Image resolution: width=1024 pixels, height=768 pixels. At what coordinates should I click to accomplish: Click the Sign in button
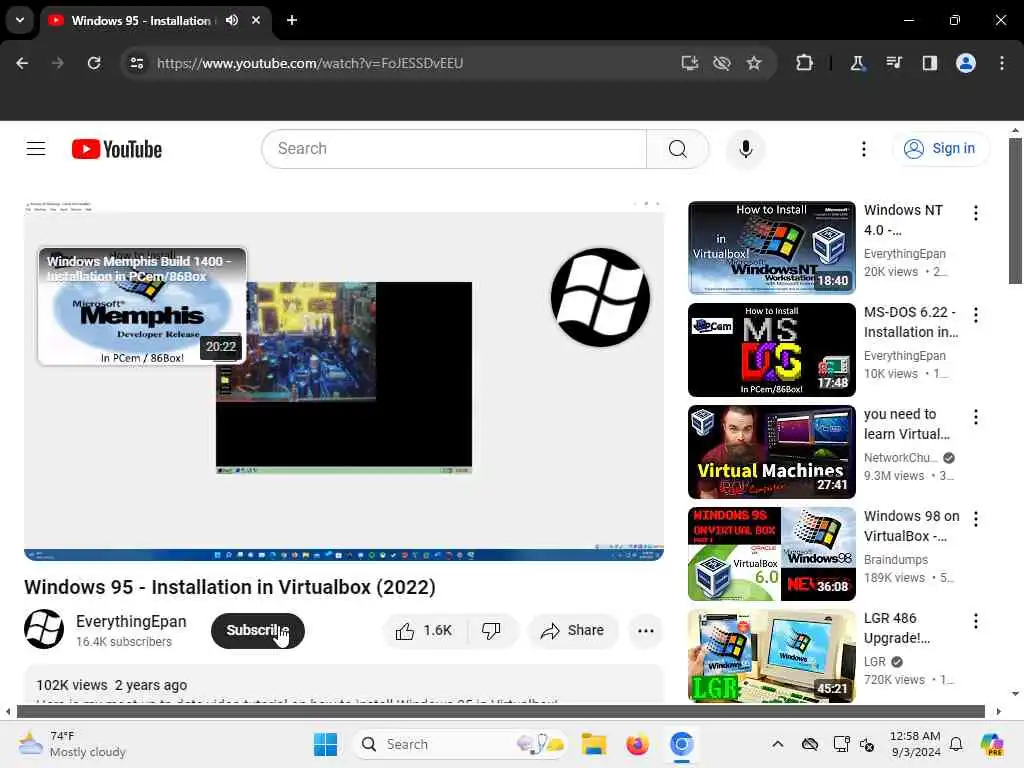940,149
